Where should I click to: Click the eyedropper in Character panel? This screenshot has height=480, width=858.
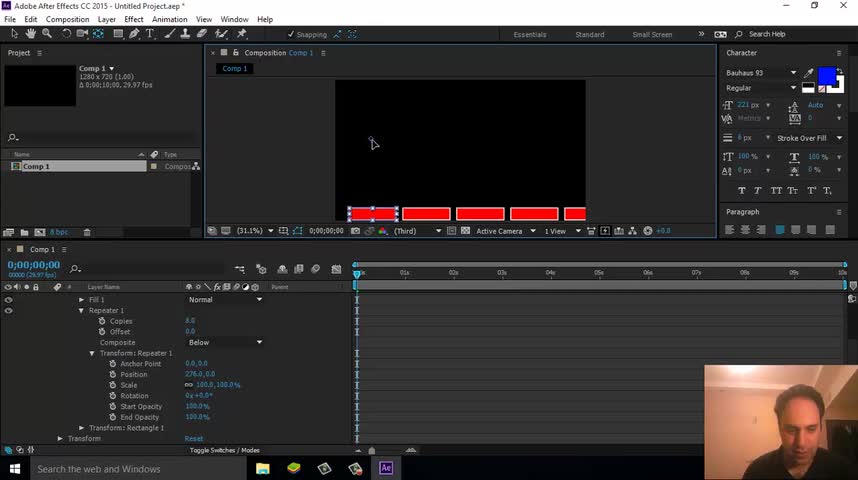click(808, 73)
